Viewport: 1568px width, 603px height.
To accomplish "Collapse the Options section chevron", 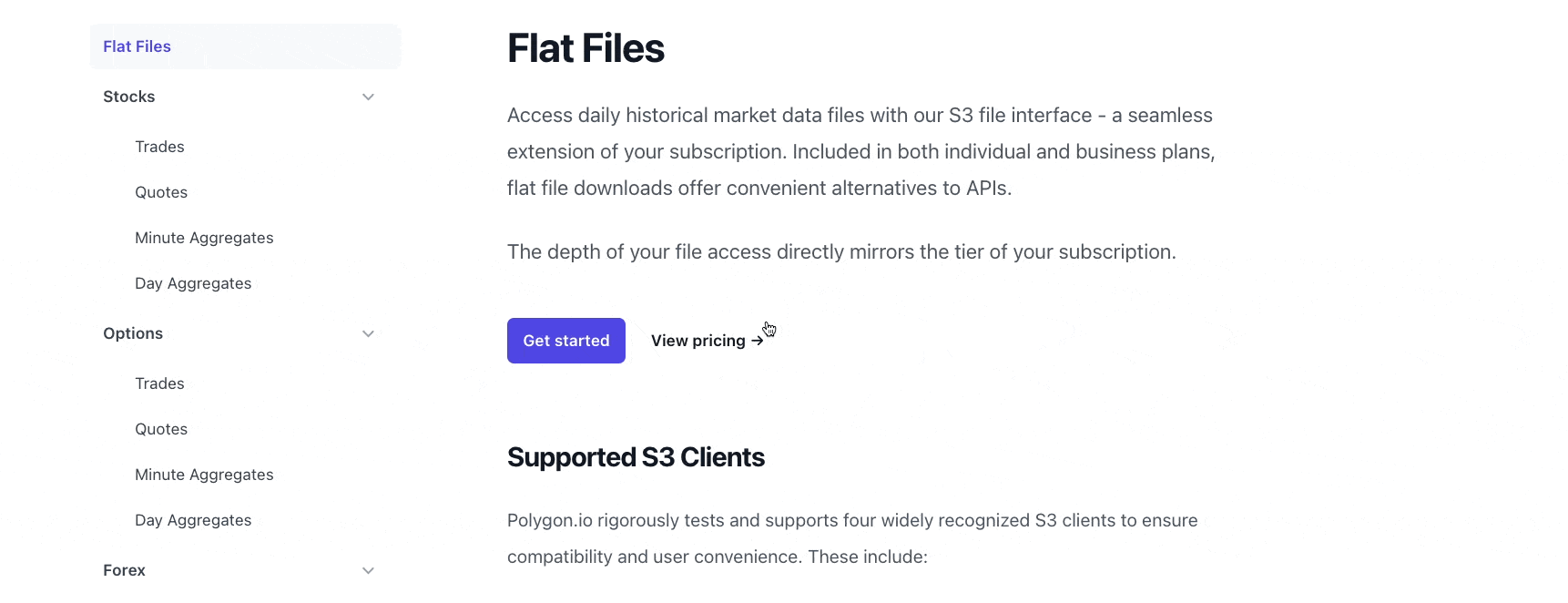I will [368, 334].
